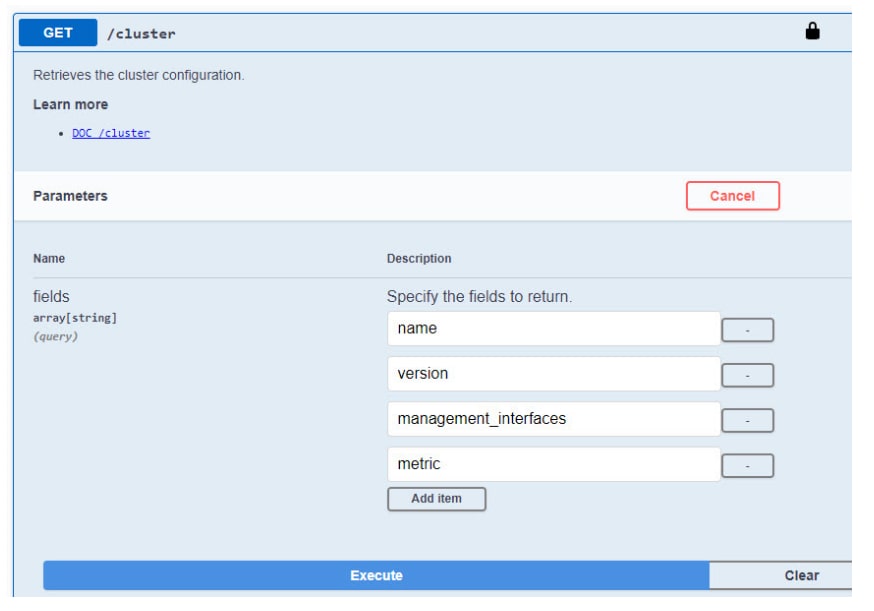Click the /cluster endpoint path
This screenshot has width=874, height=611.
coord(141,34)
